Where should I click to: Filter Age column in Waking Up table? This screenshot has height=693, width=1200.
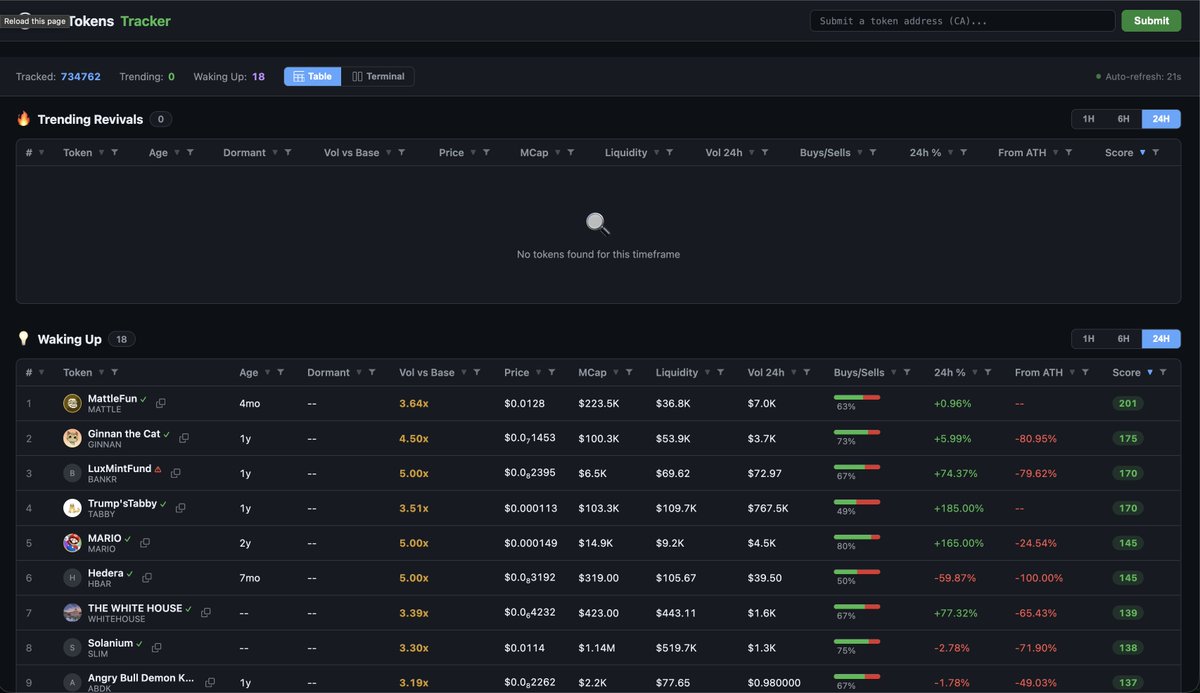pyautogui.click(x=281, y=373)
